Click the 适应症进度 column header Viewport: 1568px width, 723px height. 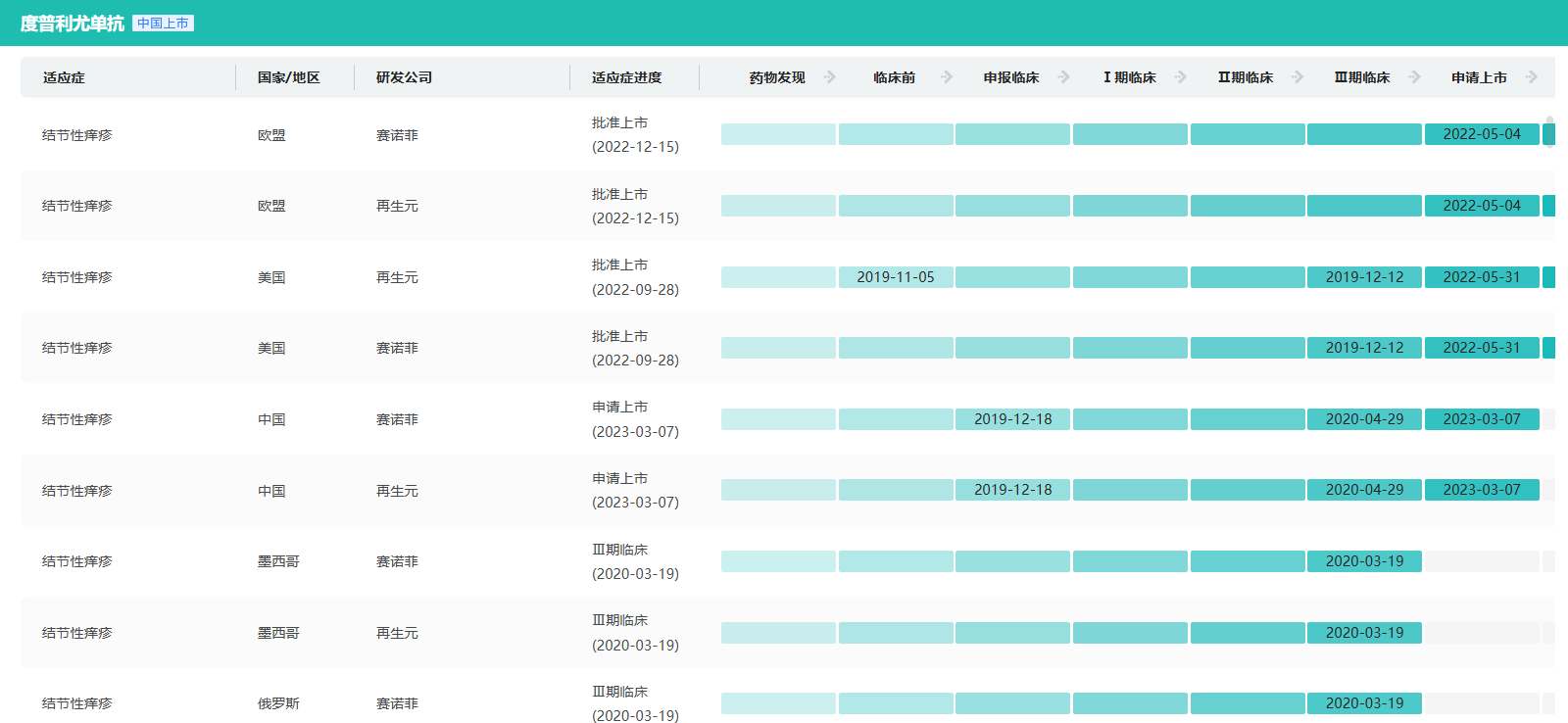point(626,77)
